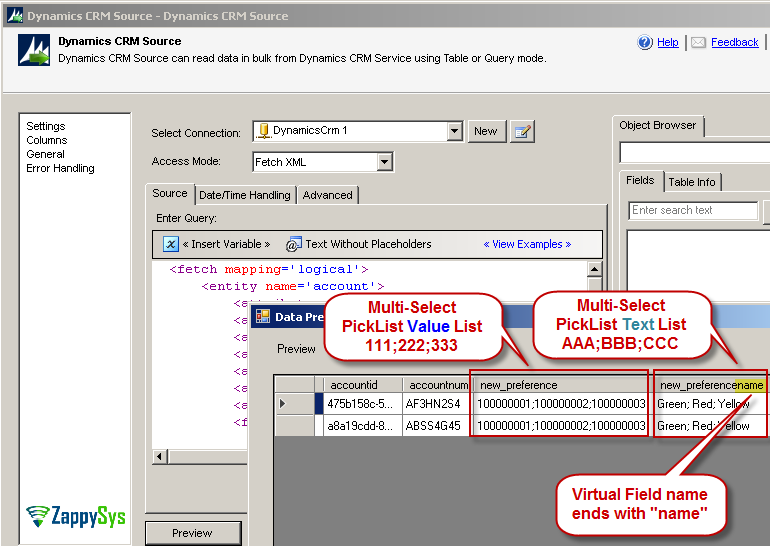Viewport: 770px width, 546px height.
Task: Switch to the Source tab
Action: click(170, 193)
